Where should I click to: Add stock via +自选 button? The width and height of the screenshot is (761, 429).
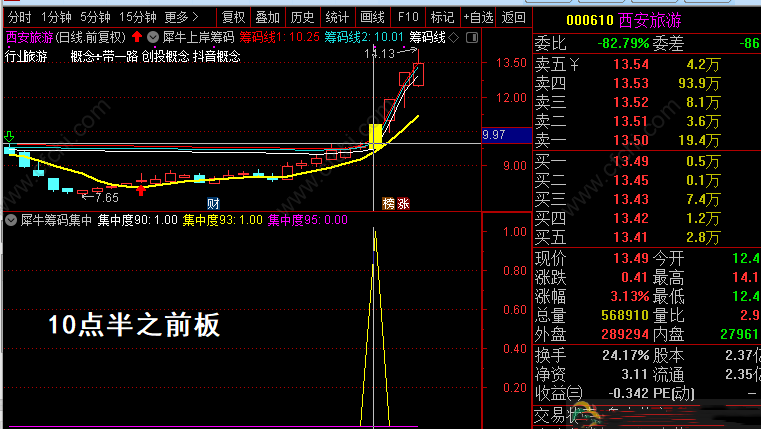point(478,18)
